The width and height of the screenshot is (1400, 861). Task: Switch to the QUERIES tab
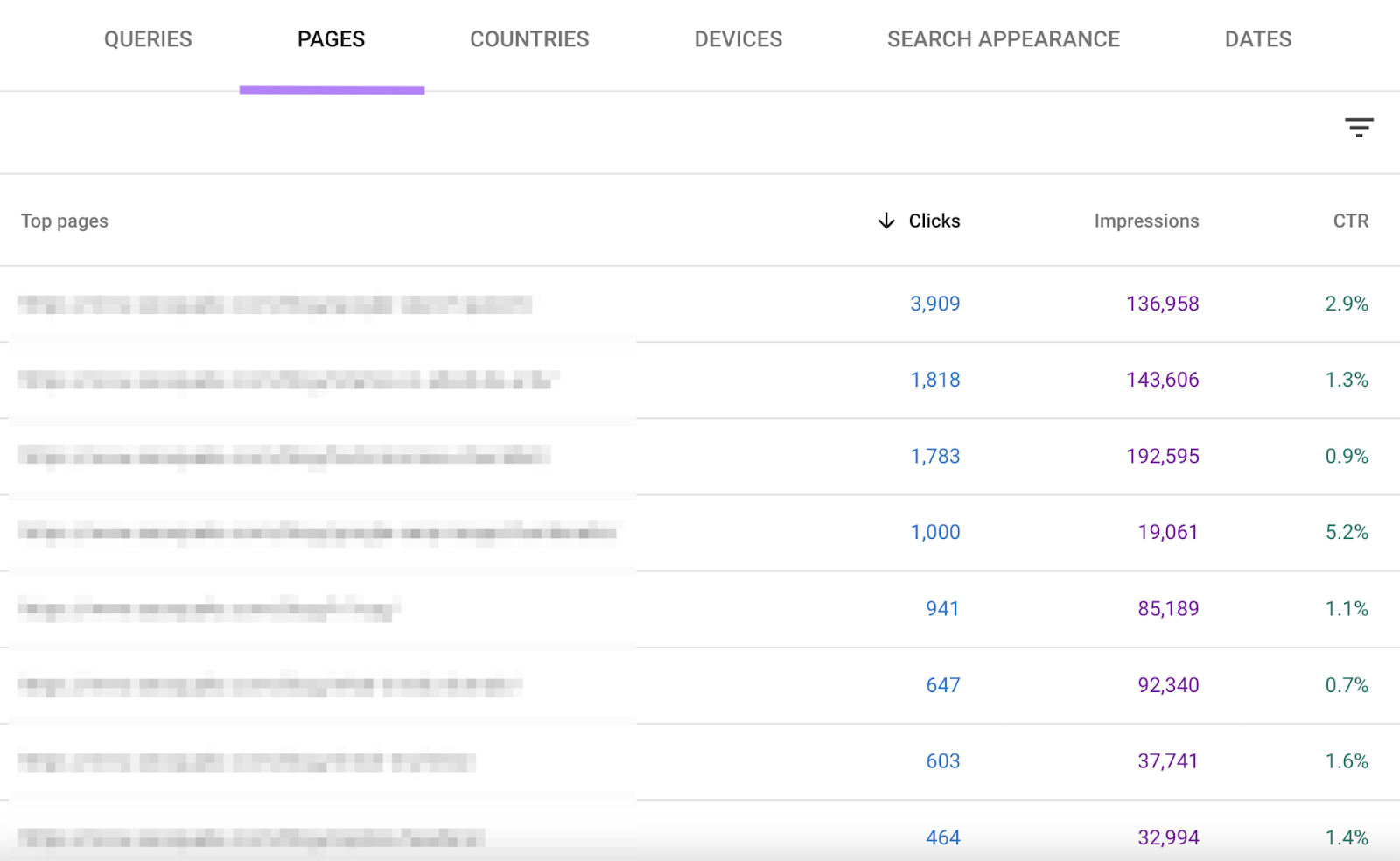(x=148, y=38)
